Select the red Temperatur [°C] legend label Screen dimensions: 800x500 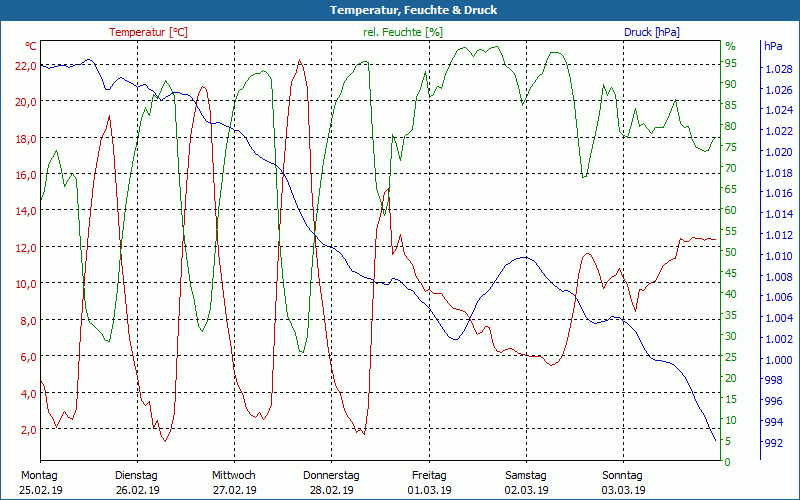148,32
